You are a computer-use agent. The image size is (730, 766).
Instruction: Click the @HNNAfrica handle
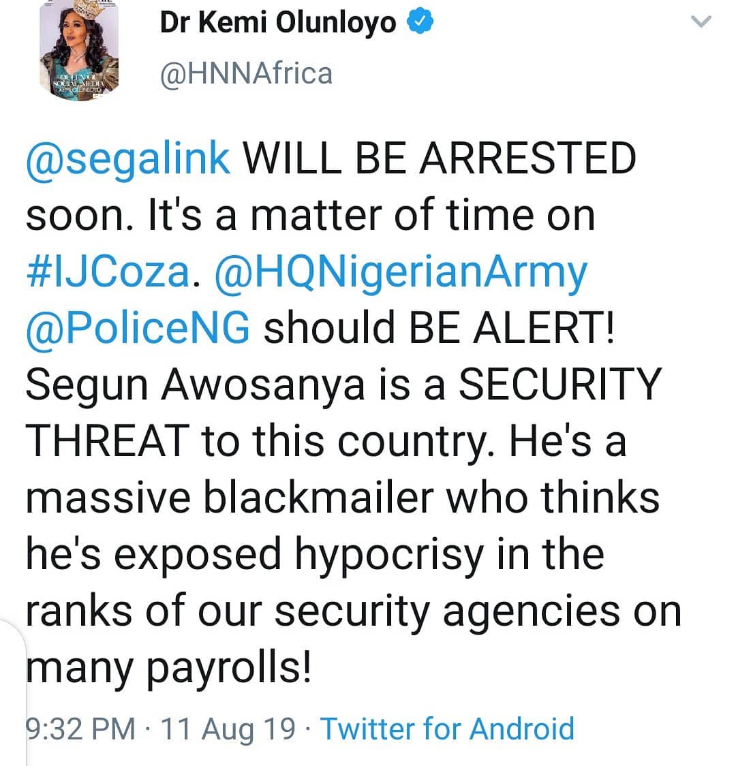[246, 73]
